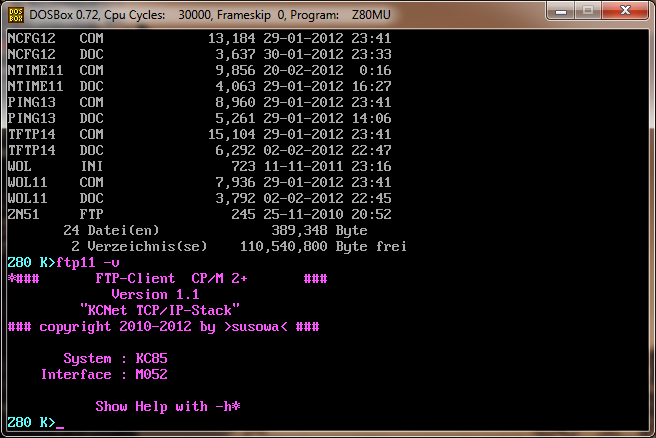Click the WOL11 COM file entry
656x438 pixels.
coord(56,181)
